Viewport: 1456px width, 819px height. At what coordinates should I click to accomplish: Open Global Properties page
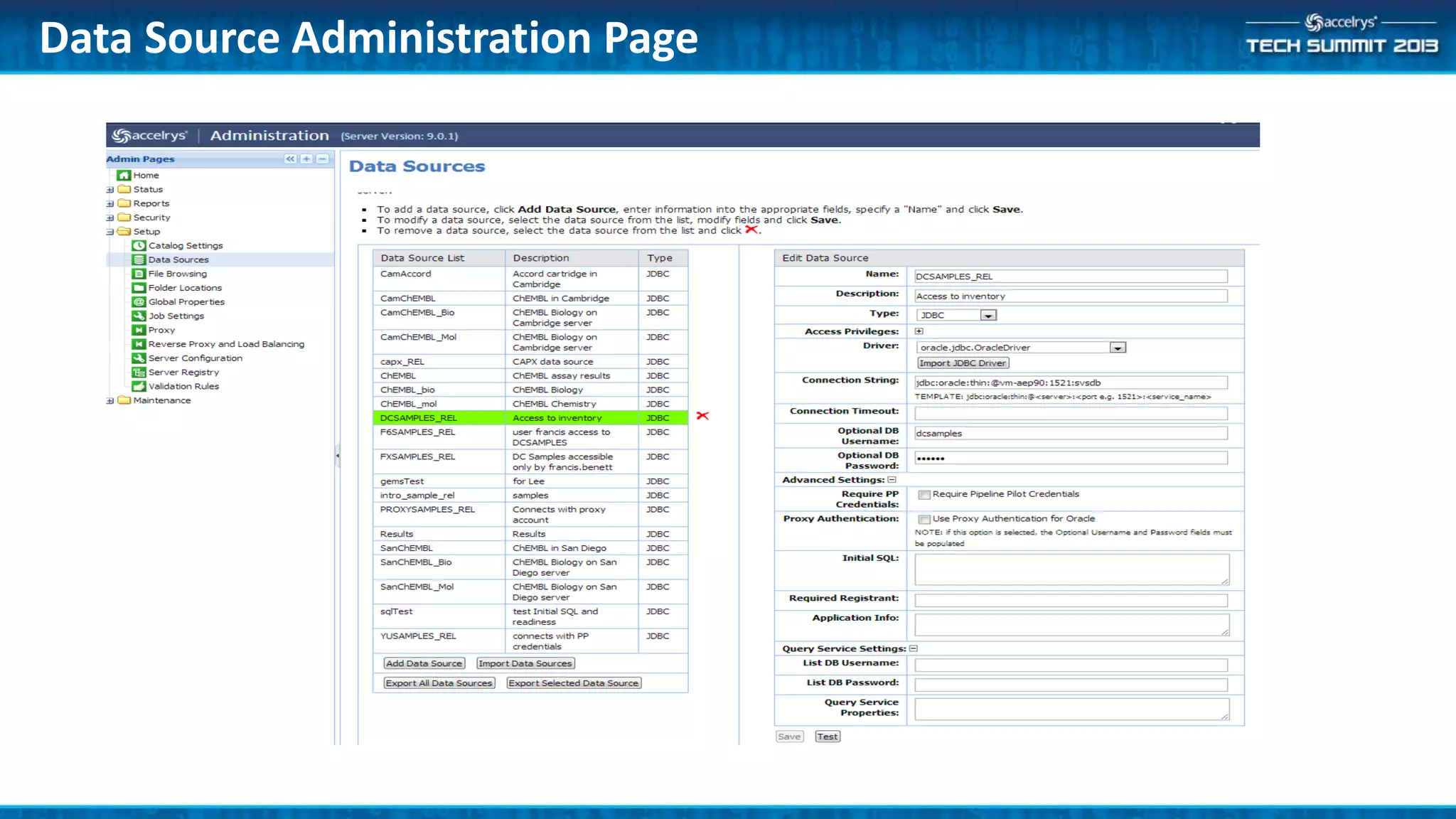[186, 302]
